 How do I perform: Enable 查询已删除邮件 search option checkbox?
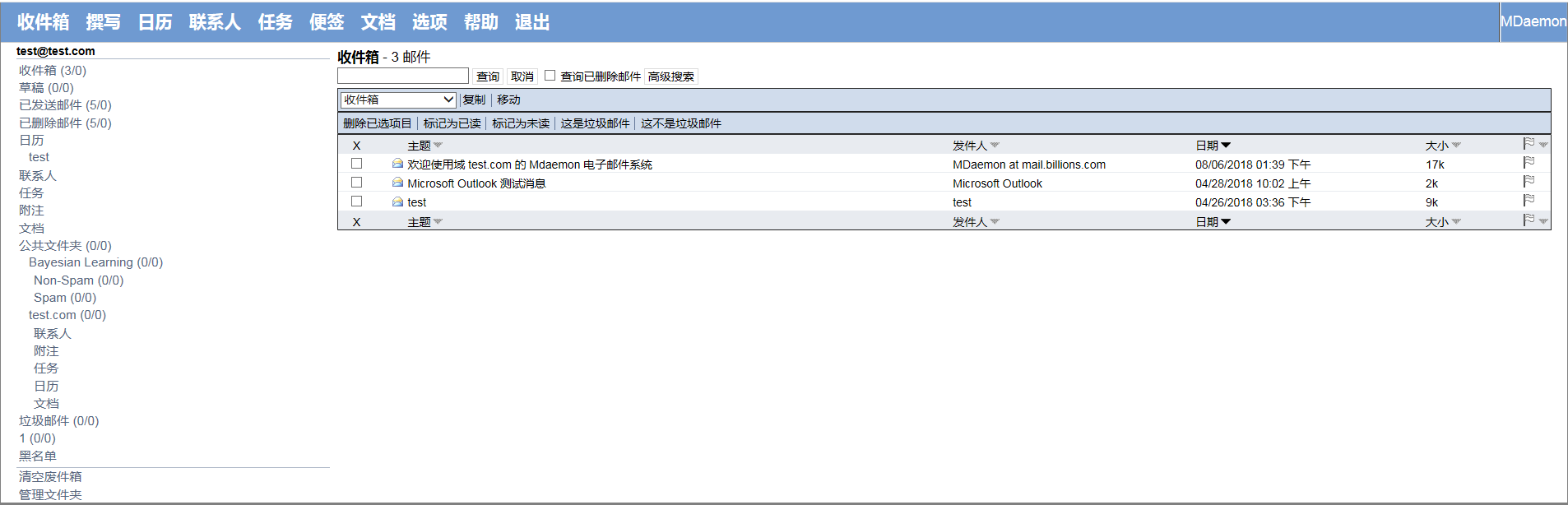click(550, 76)
